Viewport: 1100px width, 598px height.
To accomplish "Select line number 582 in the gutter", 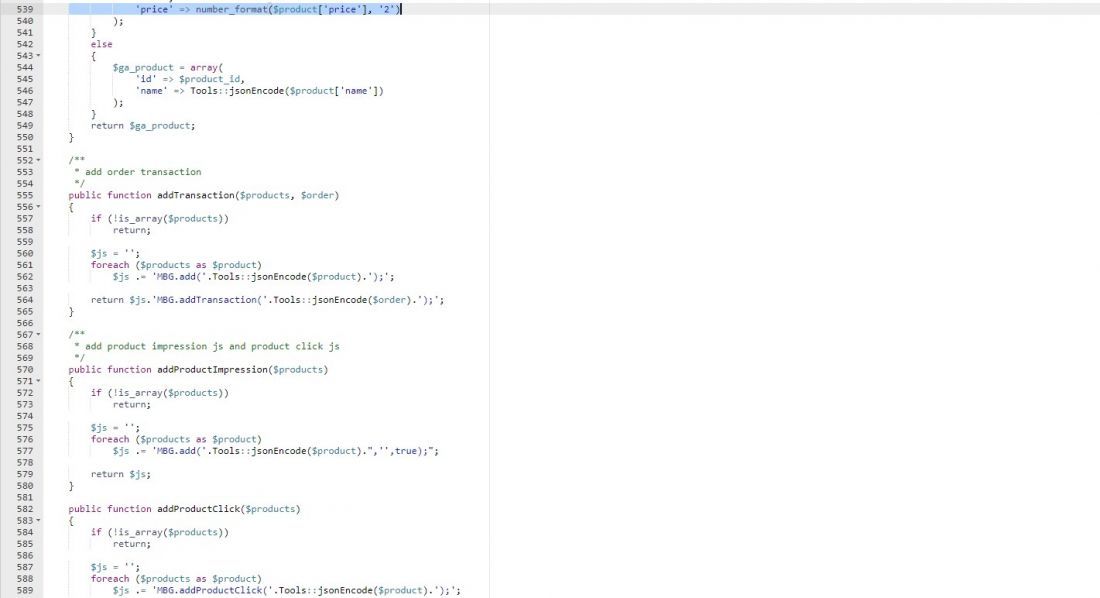I will point(25,509).
